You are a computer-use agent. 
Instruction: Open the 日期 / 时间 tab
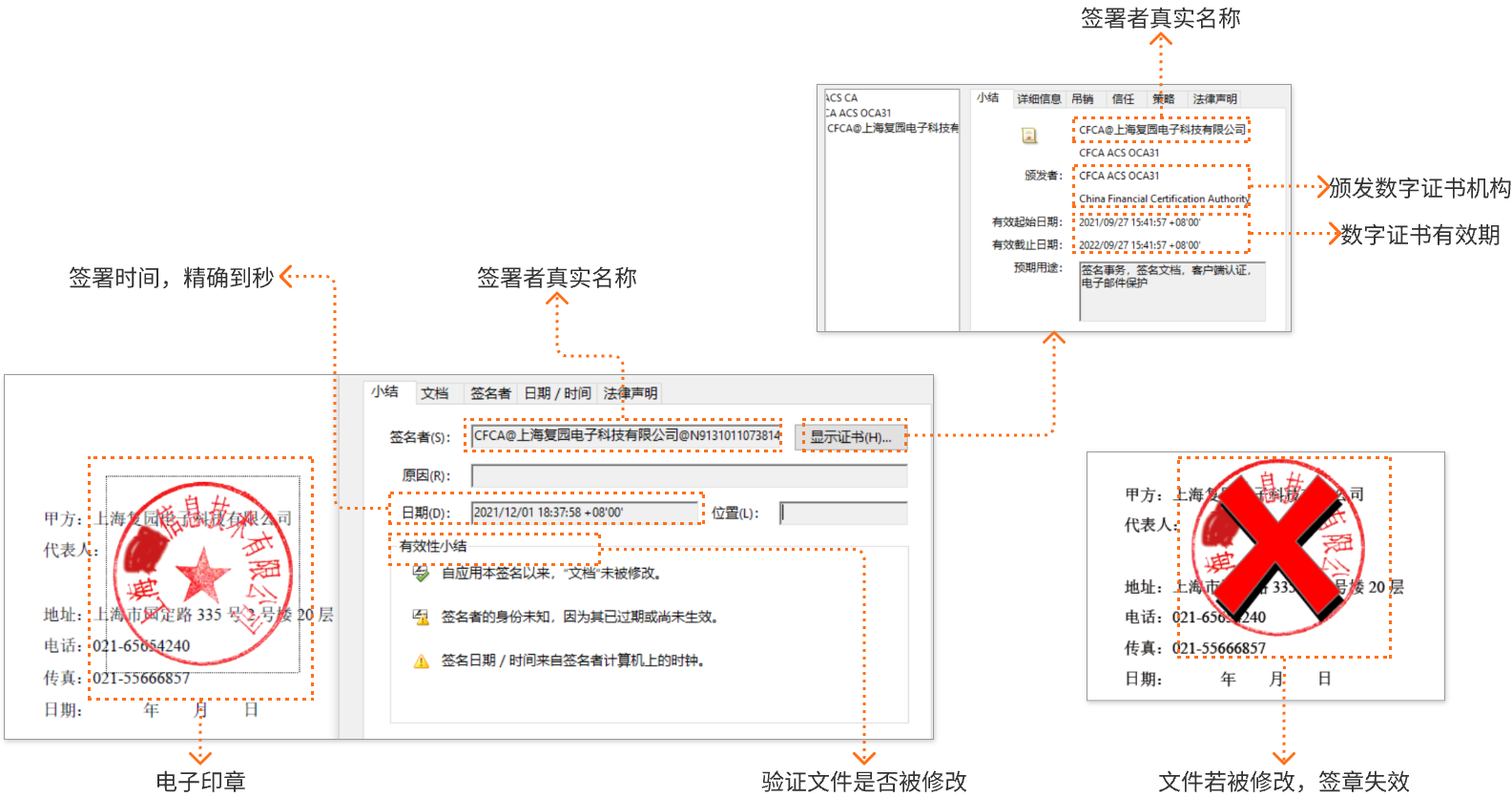click(557, 393)
